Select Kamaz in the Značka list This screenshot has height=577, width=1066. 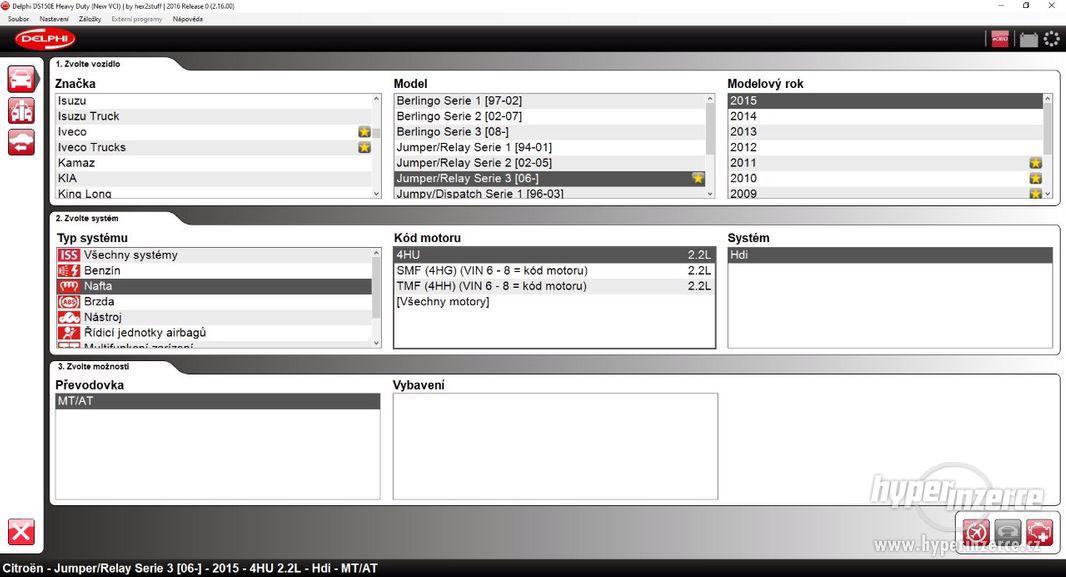pos(76,163)
